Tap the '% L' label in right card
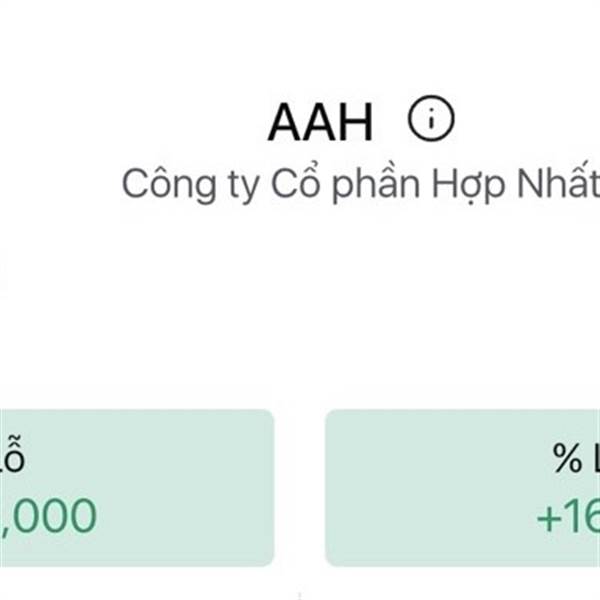The width and height of the screenshot is (600, 600). tap(575, 460)
